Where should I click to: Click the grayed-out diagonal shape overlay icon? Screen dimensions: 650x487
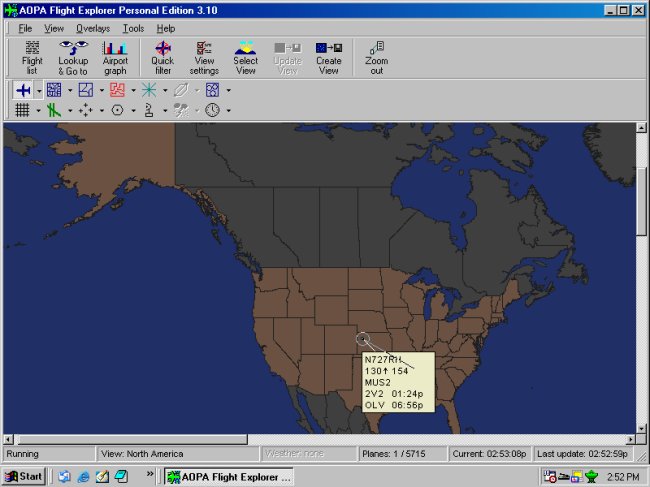[x=181, y=90]
